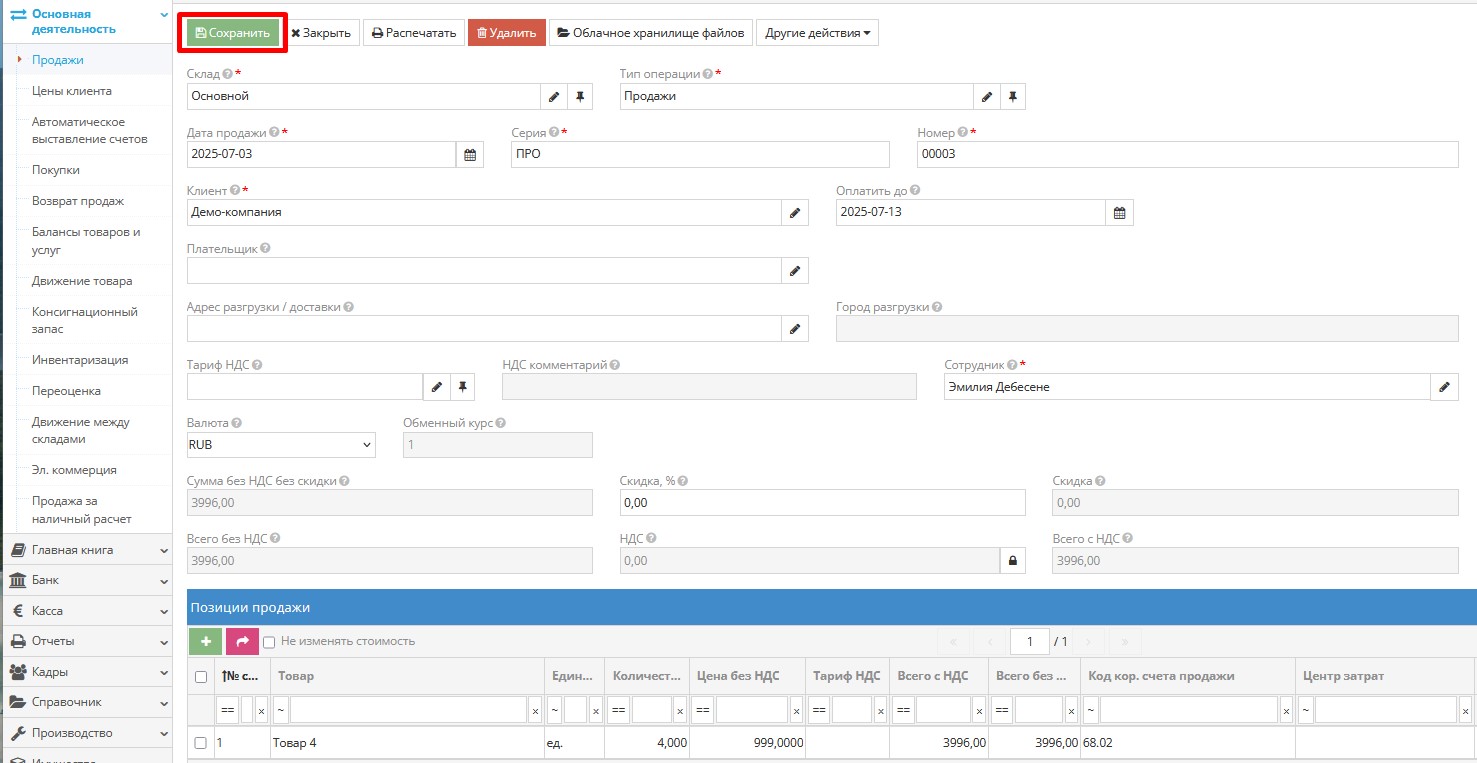Select Инвентаризация in the sidebar menu
The width and height of the screenshot is (1477, 763).
tap(80, 360)
